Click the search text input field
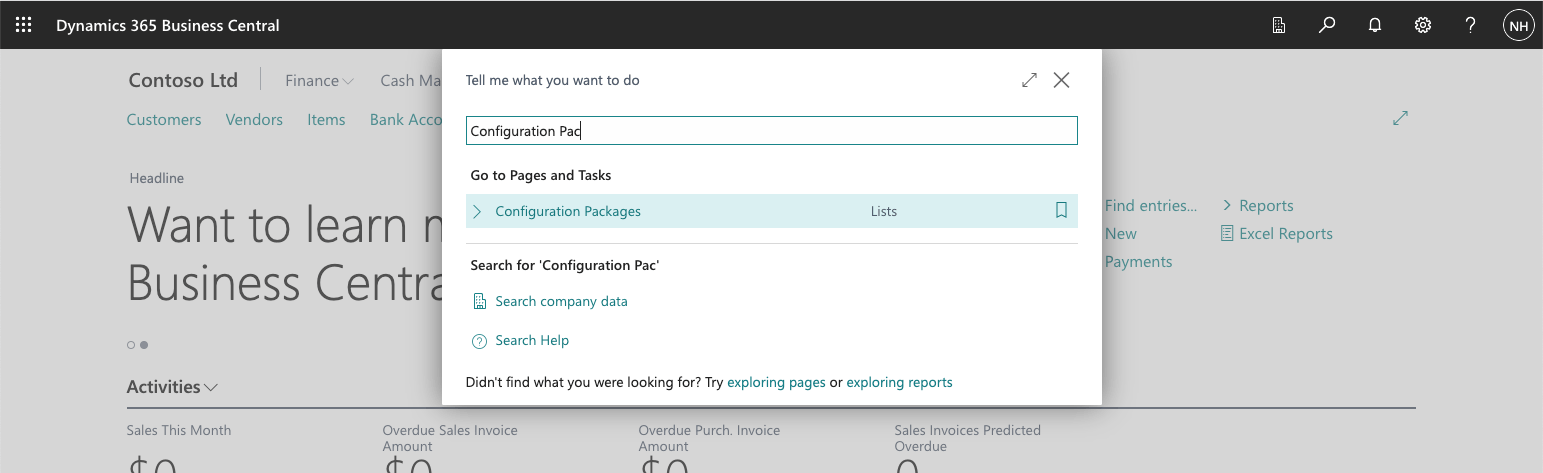Viewport: 1543px width, 473px height. (771, 131)
